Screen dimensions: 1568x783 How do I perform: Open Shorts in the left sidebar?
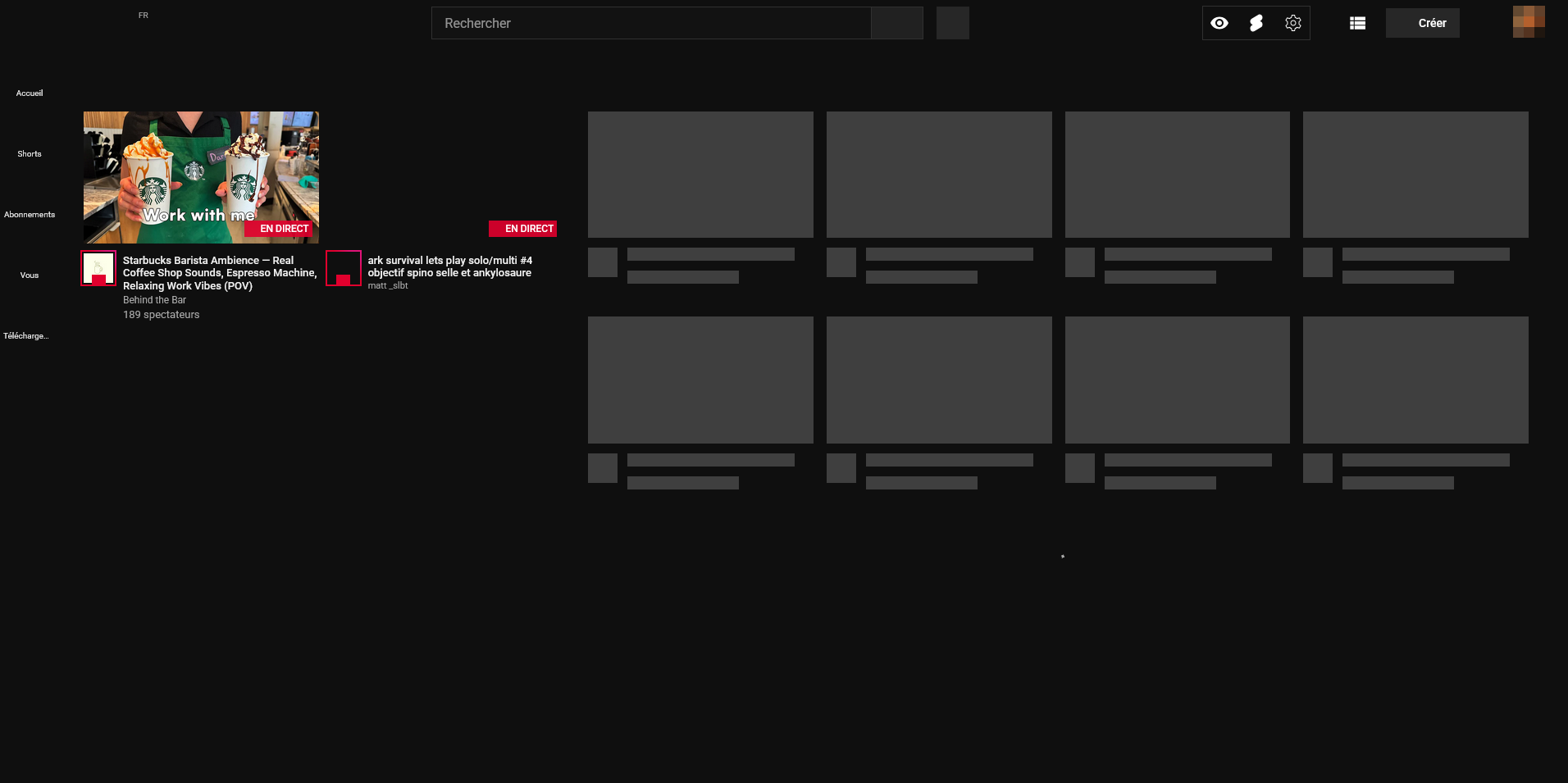30,153
